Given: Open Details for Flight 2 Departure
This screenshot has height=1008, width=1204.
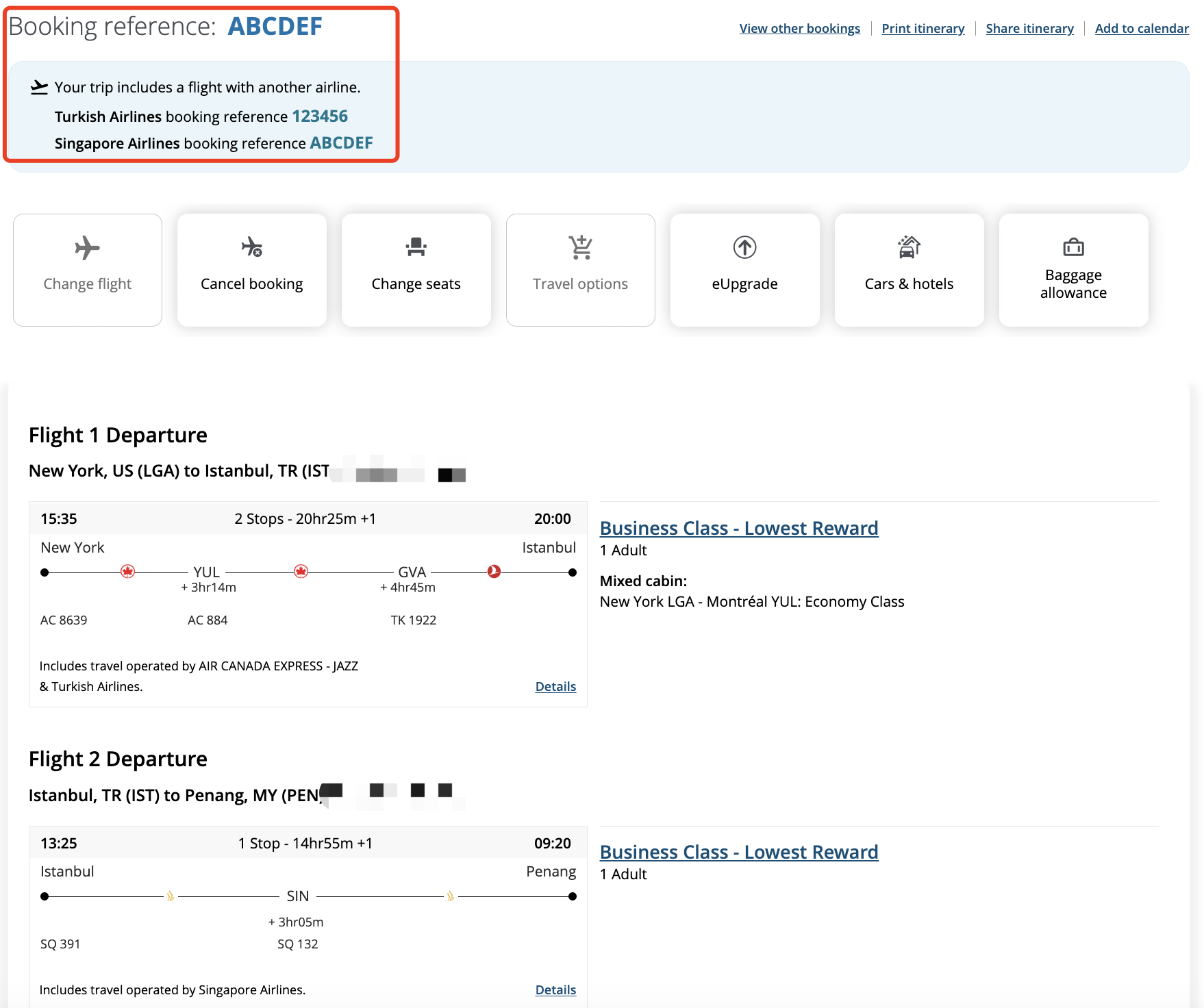Looking at the screenshot, I should pos(555,990).
